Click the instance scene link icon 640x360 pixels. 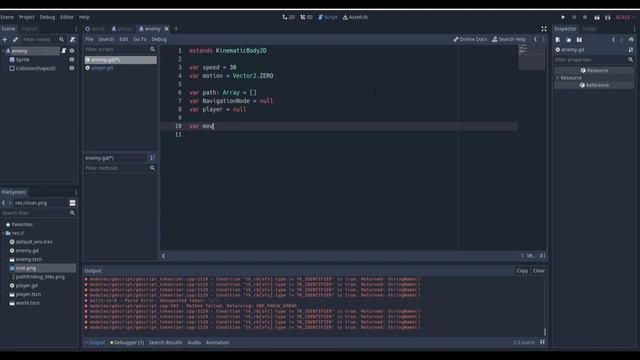(x=16, y=40)
